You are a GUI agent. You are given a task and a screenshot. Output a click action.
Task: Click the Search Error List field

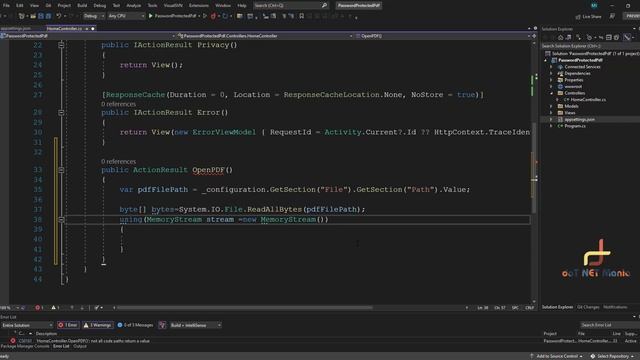click(609, 325)
